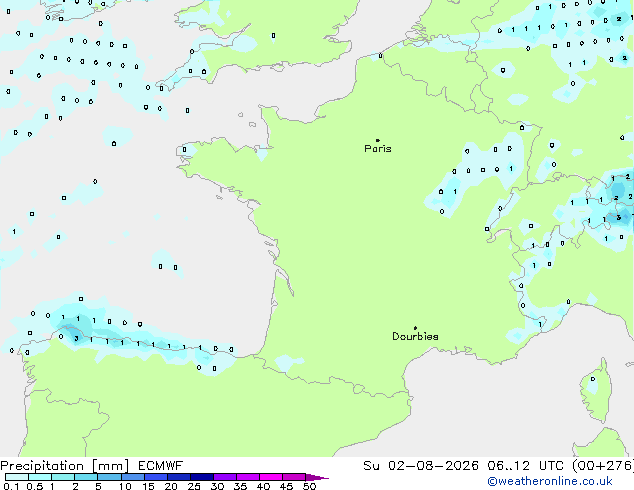Click the forecast date Su 02-08-2026
This screenshot has height=490, width=634.
click(x=421, y=466)
